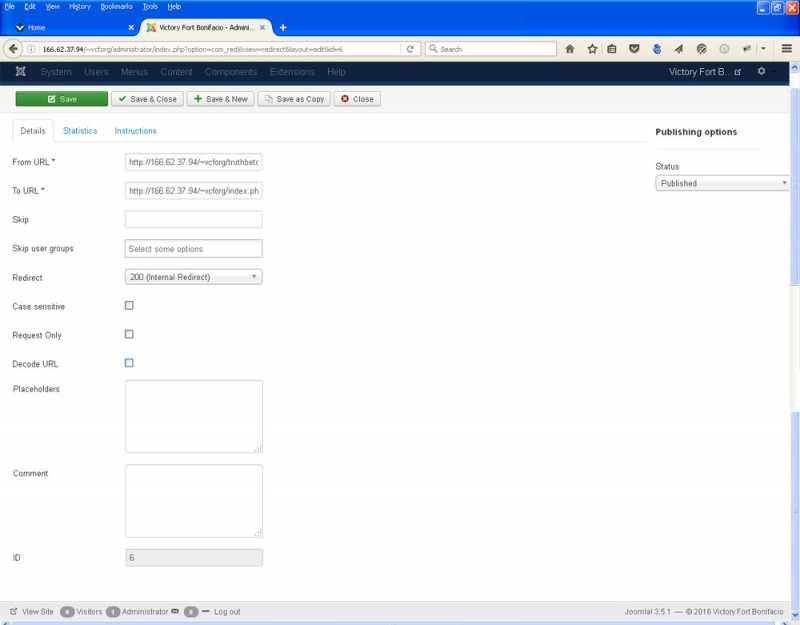
Task: Click the paper plane send icon in toolbar
Action: 679,49
